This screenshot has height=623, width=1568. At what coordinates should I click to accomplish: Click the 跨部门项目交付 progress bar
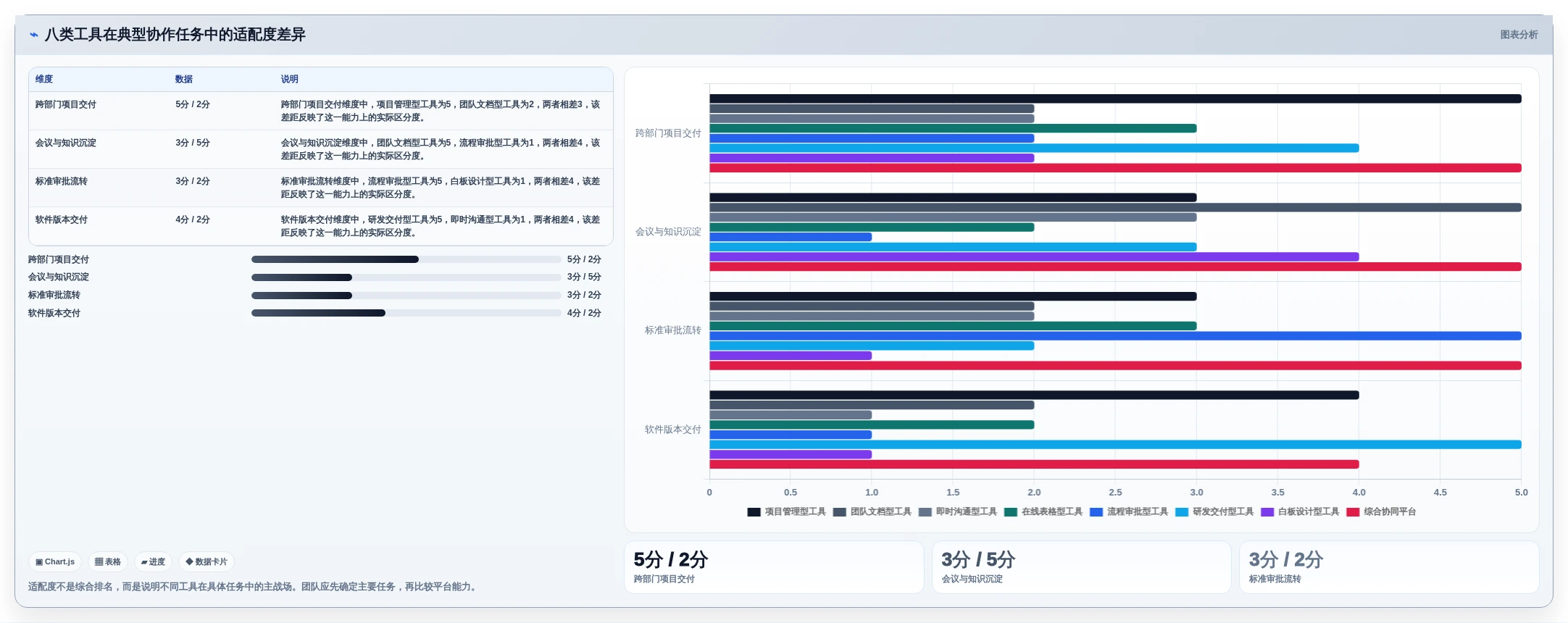[406, 259]
